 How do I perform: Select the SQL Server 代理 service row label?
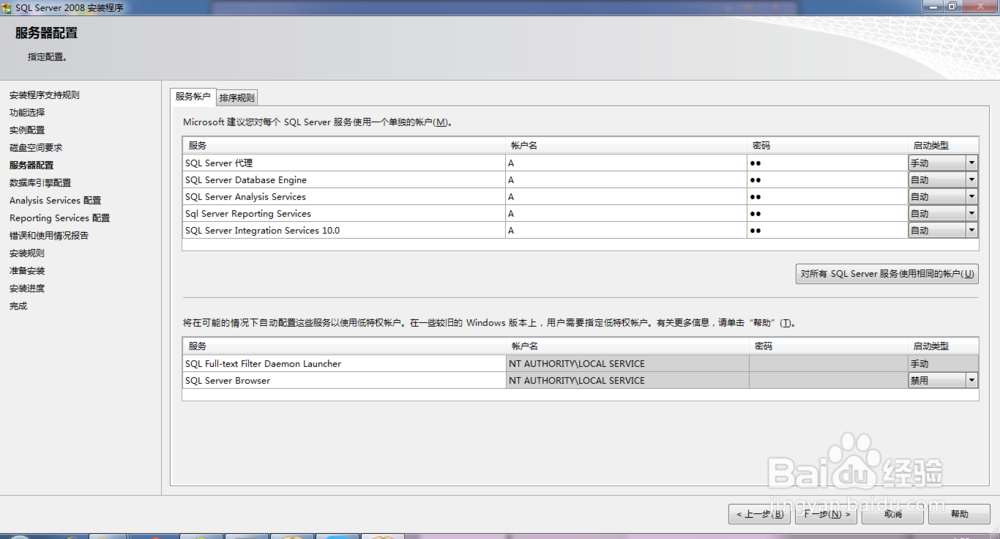219,163
